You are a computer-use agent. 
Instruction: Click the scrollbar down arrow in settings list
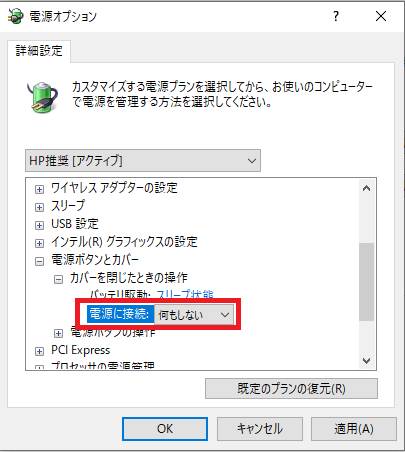pyautogui.click(x=367, y=361)
